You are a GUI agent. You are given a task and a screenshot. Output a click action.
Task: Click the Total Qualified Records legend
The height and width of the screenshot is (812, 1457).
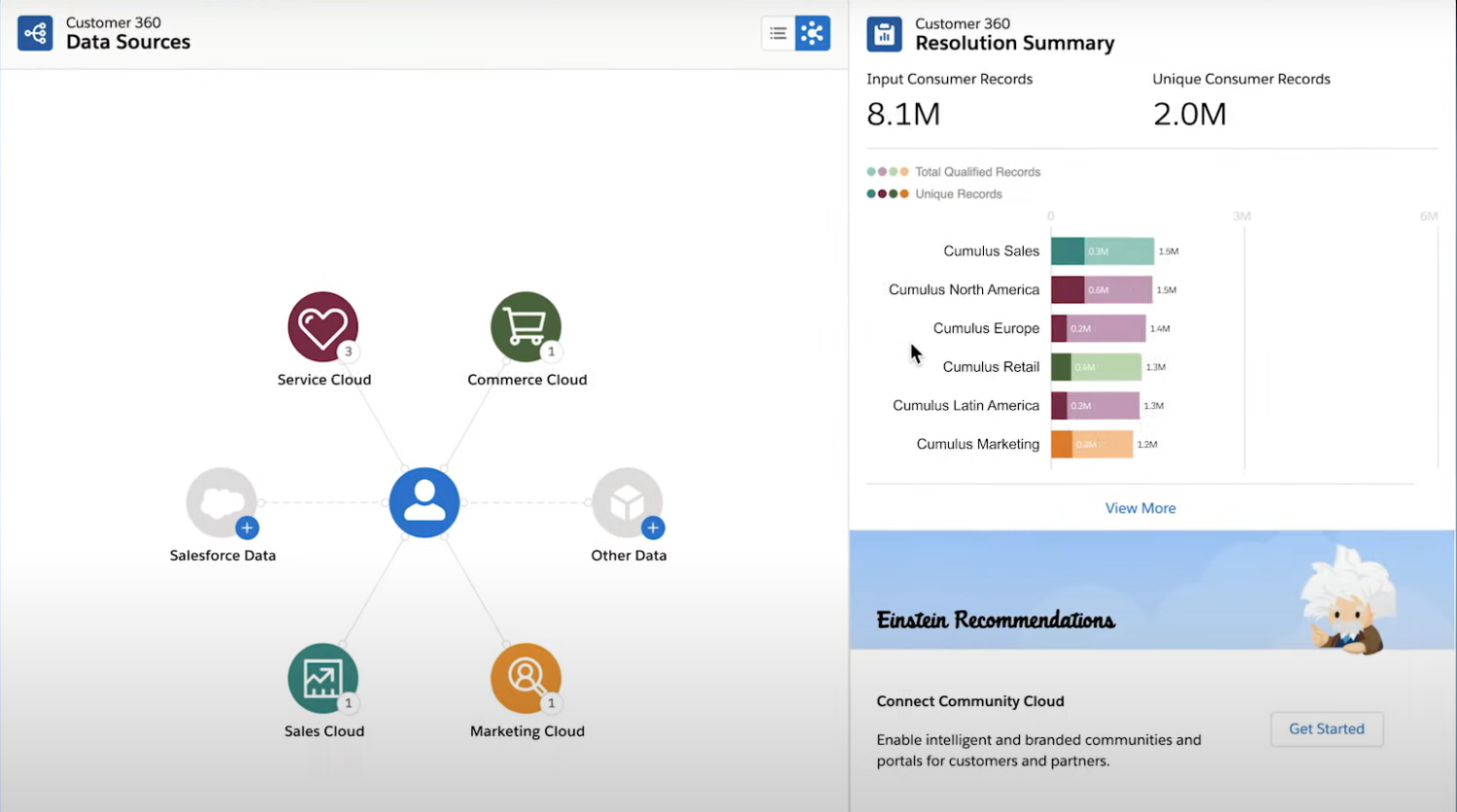click(954, 172)
